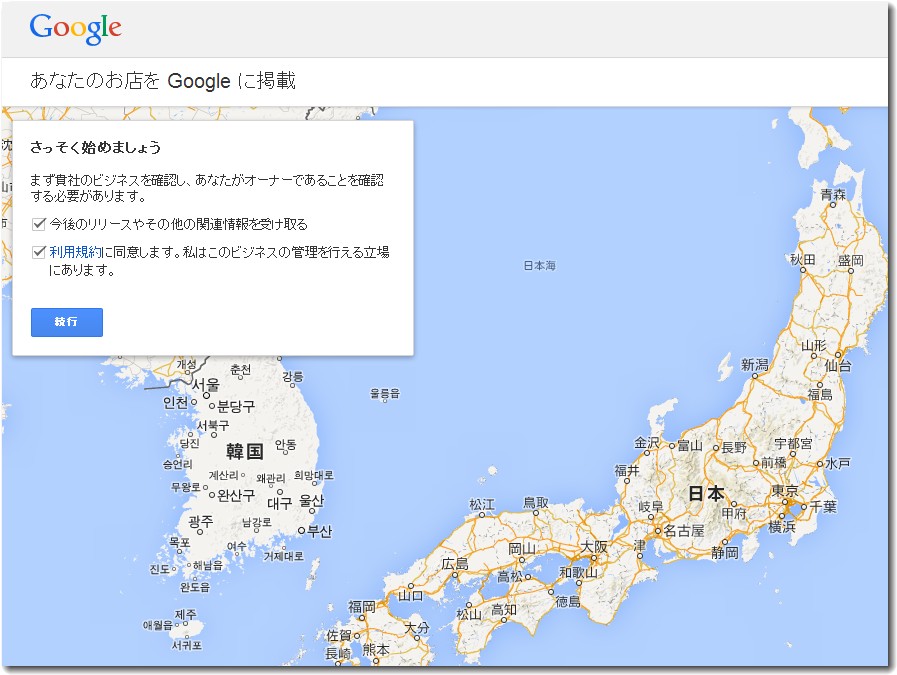Click the Google logo
Image resolution: width=897 pixels, height=675 pixels.
click(x=76, y=28)
